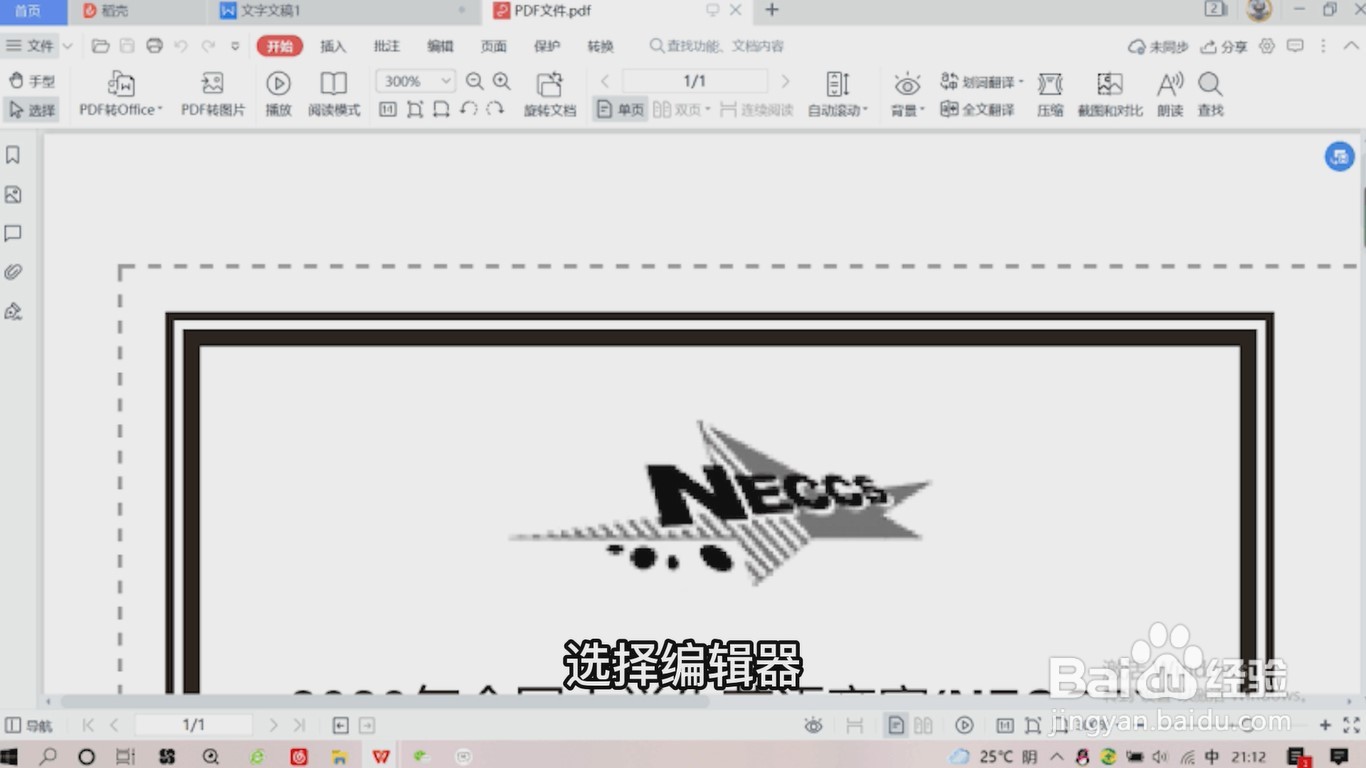
Task: Click the Windows Start button
Action: click(10, 757)
